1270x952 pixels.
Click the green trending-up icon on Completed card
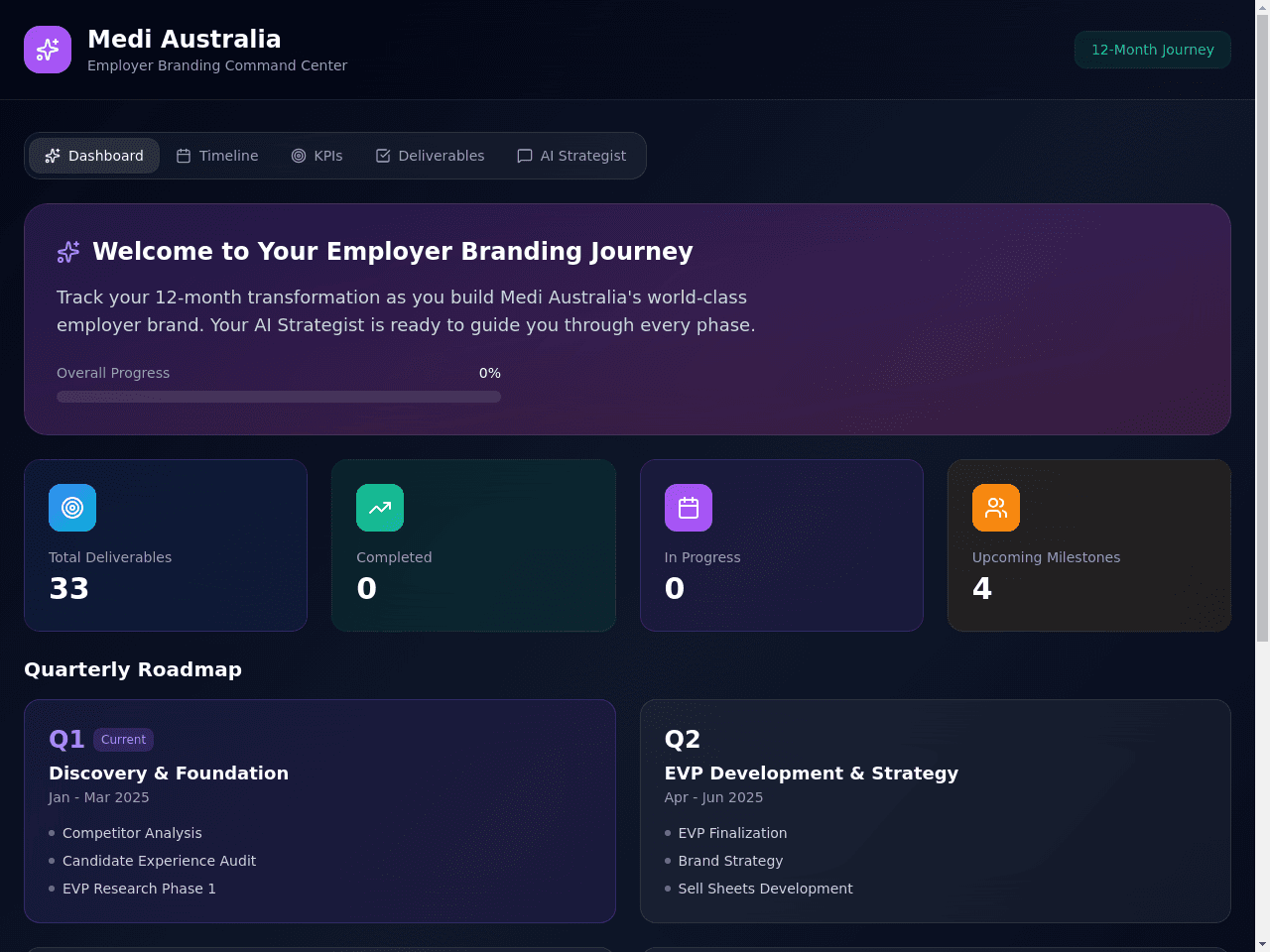[380, 508]
